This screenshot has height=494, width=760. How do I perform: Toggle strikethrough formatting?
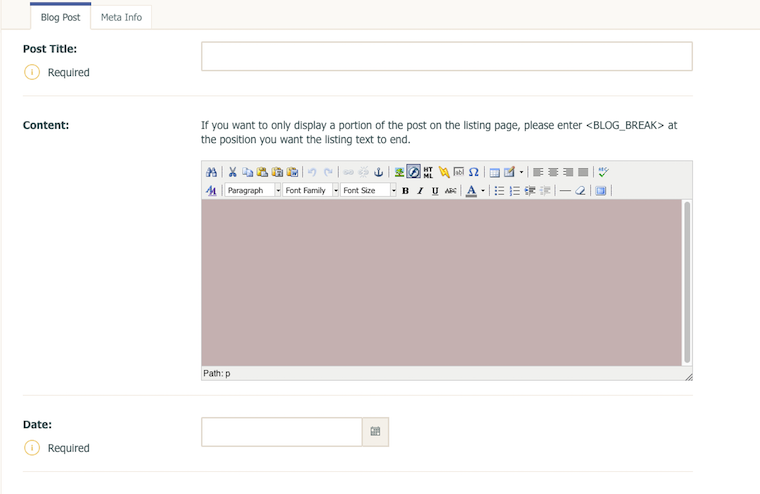[x=450, y=191]
